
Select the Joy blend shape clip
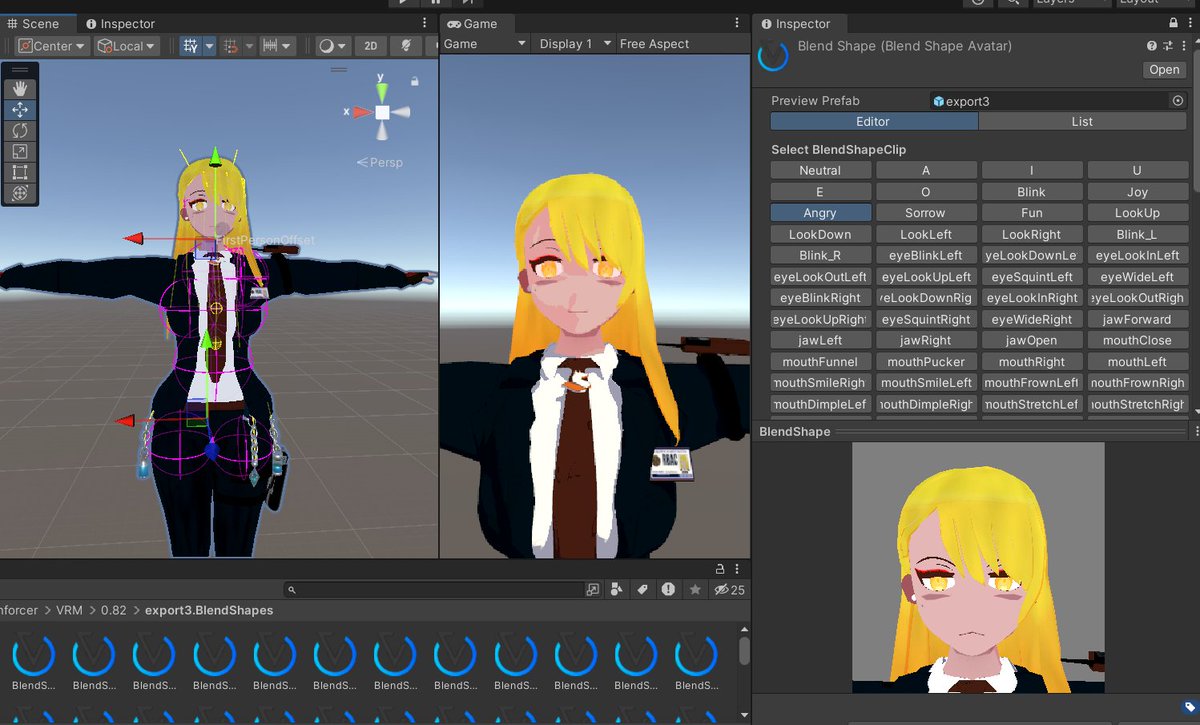pos(1137,192)
